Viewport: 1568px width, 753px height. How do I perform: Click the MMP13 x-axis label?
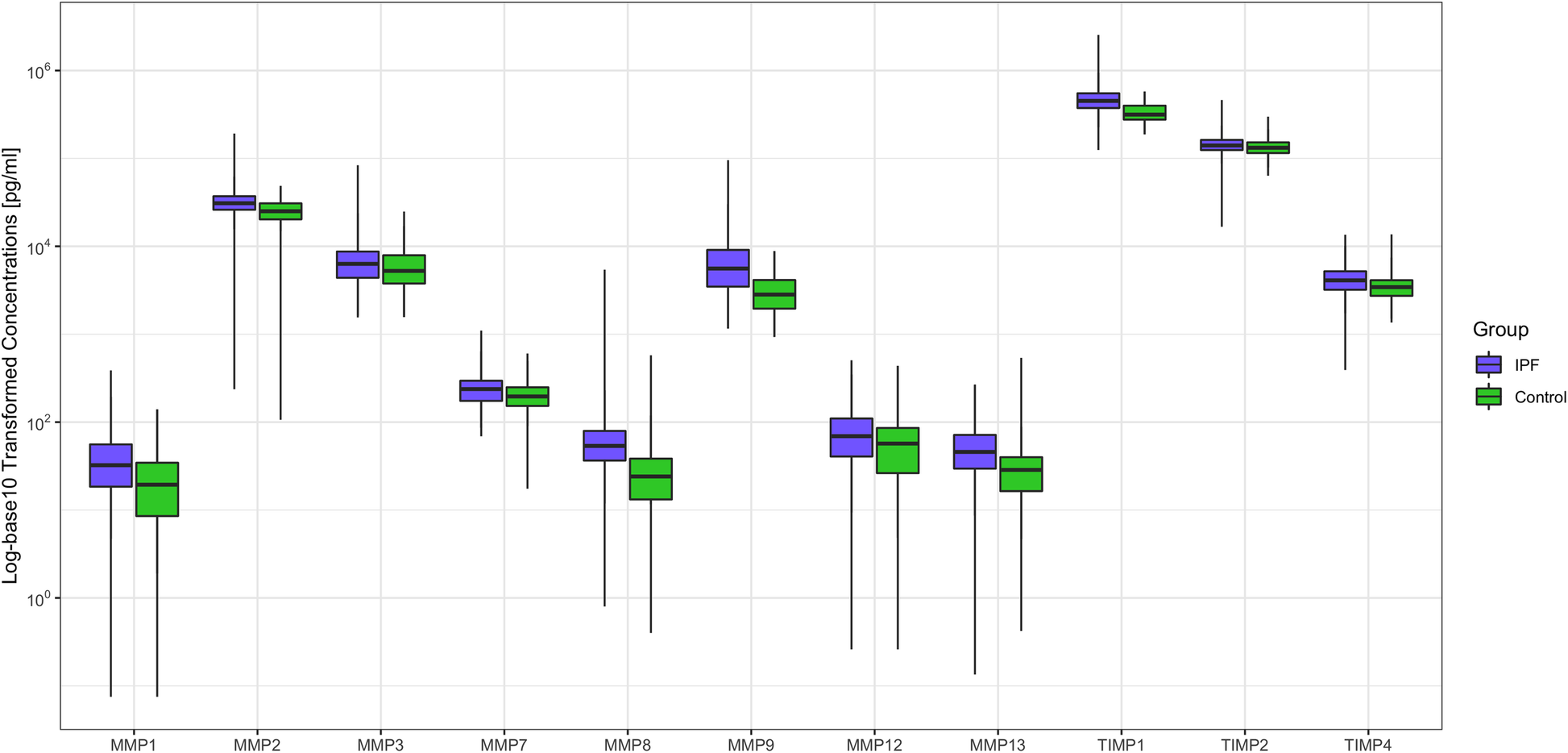point(998,745)
